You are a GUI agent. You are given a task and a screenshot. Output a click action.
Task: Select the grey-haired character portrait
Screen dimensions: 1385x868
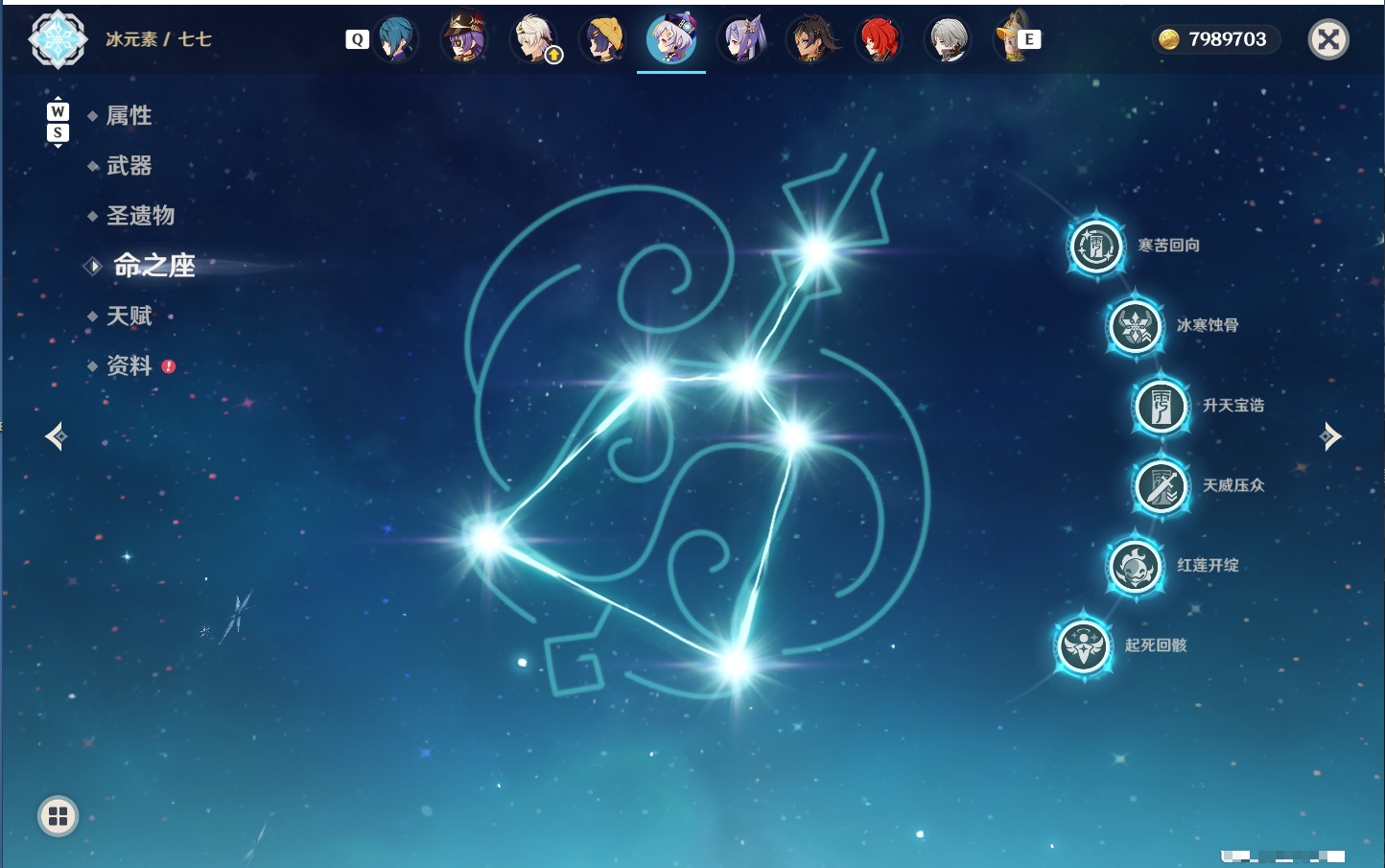point(949,39)
